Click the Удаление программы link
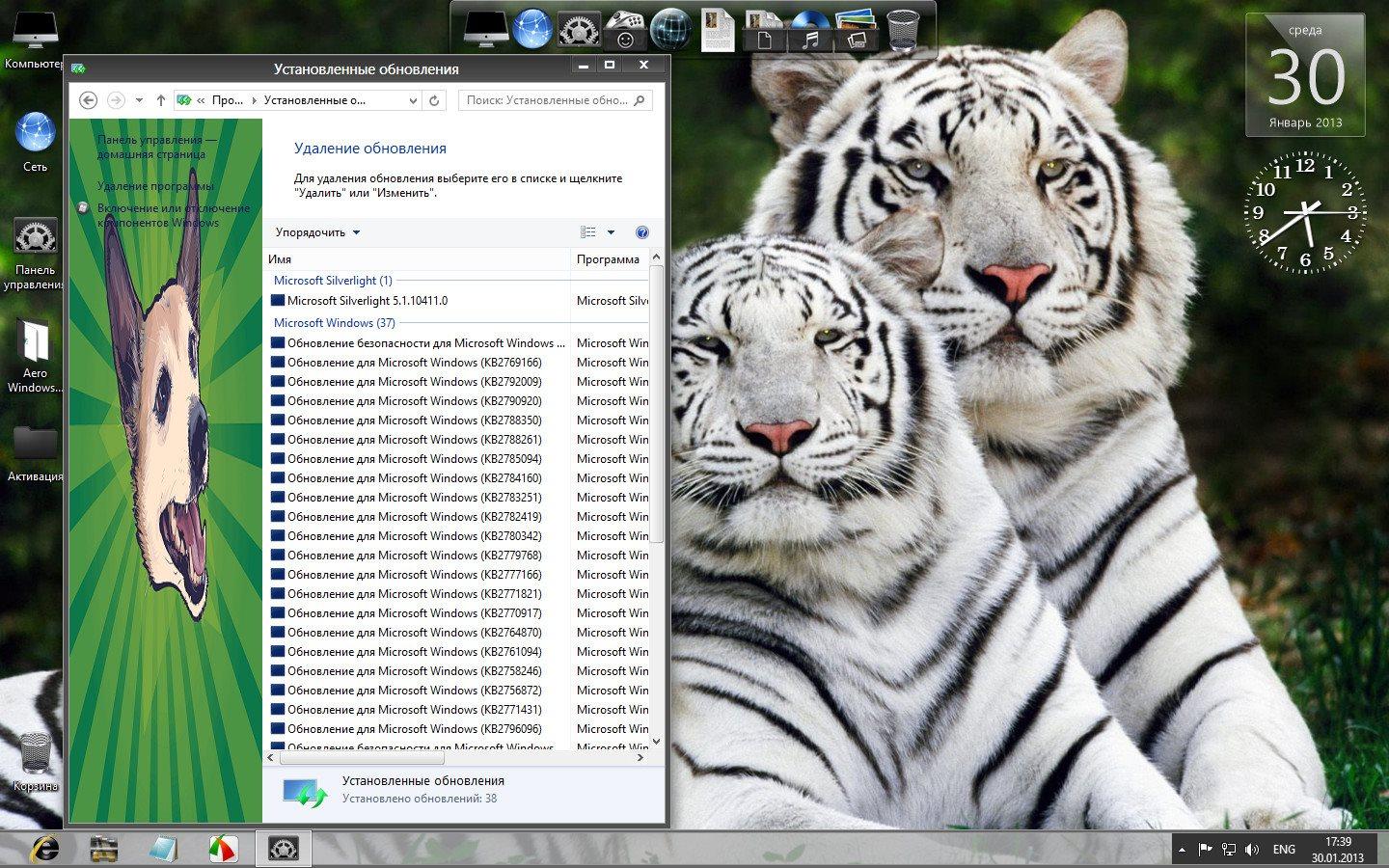1389x868 pixels. [x=154, y=186]
